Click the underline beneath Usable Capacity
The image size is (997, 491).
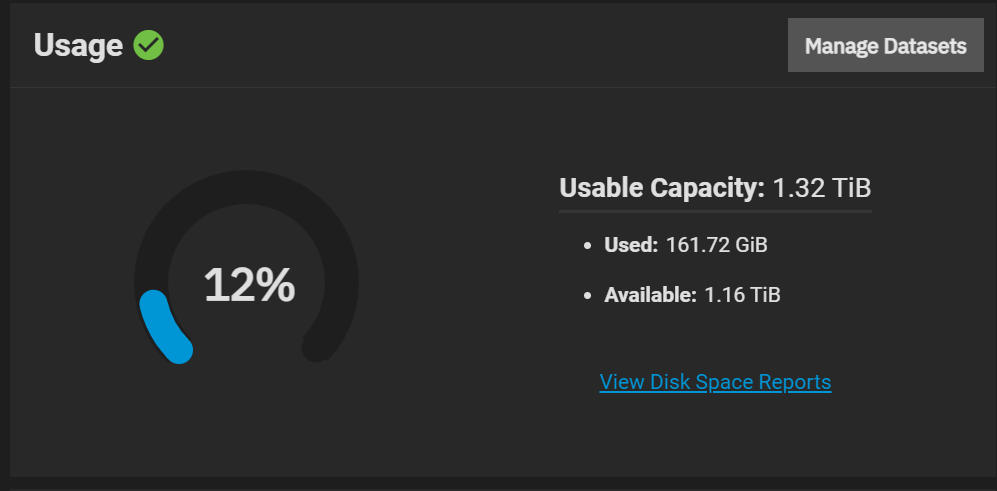click(715, 211)
